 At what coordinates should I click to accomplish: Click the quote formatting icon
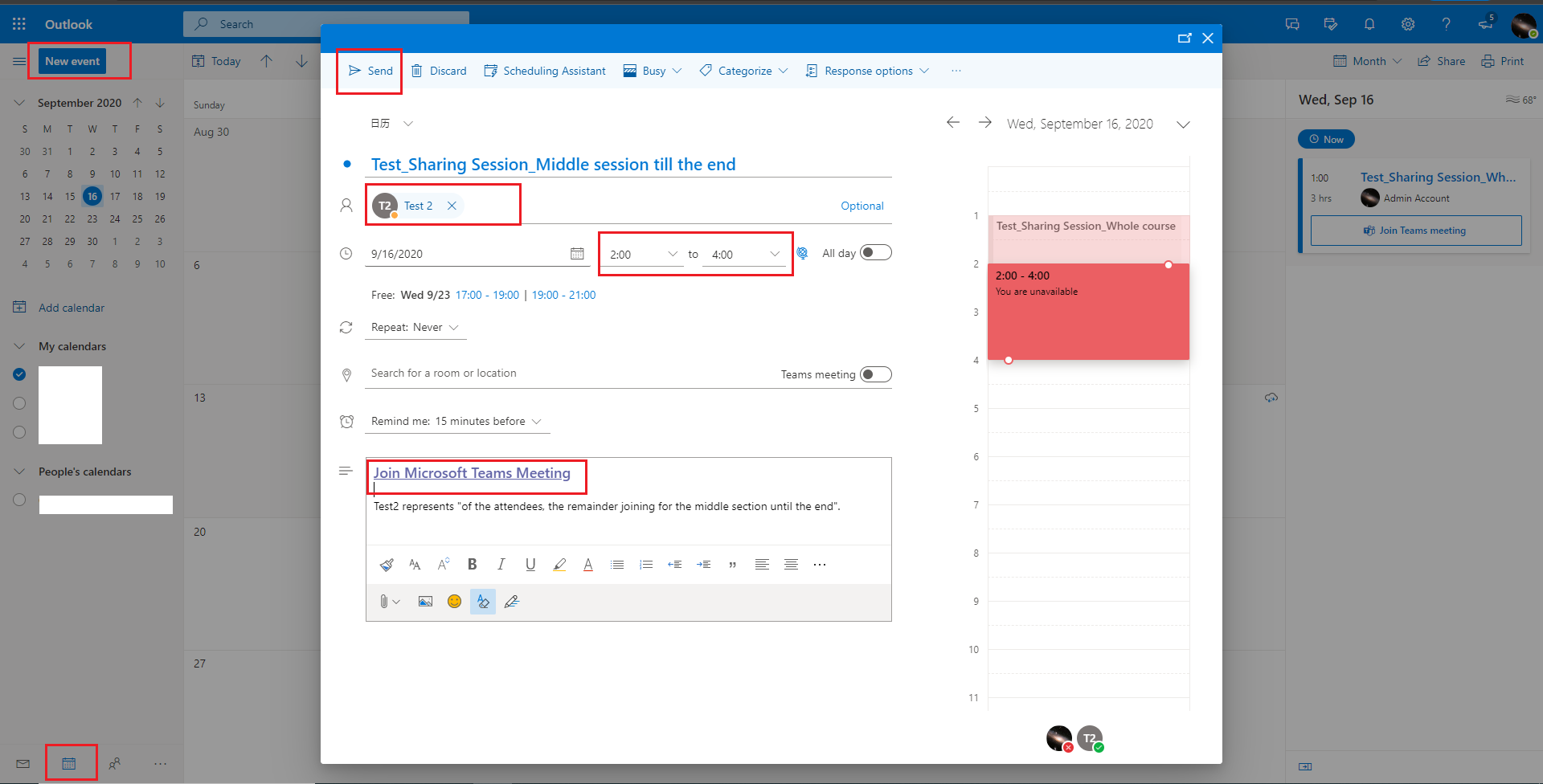point(733,564)
